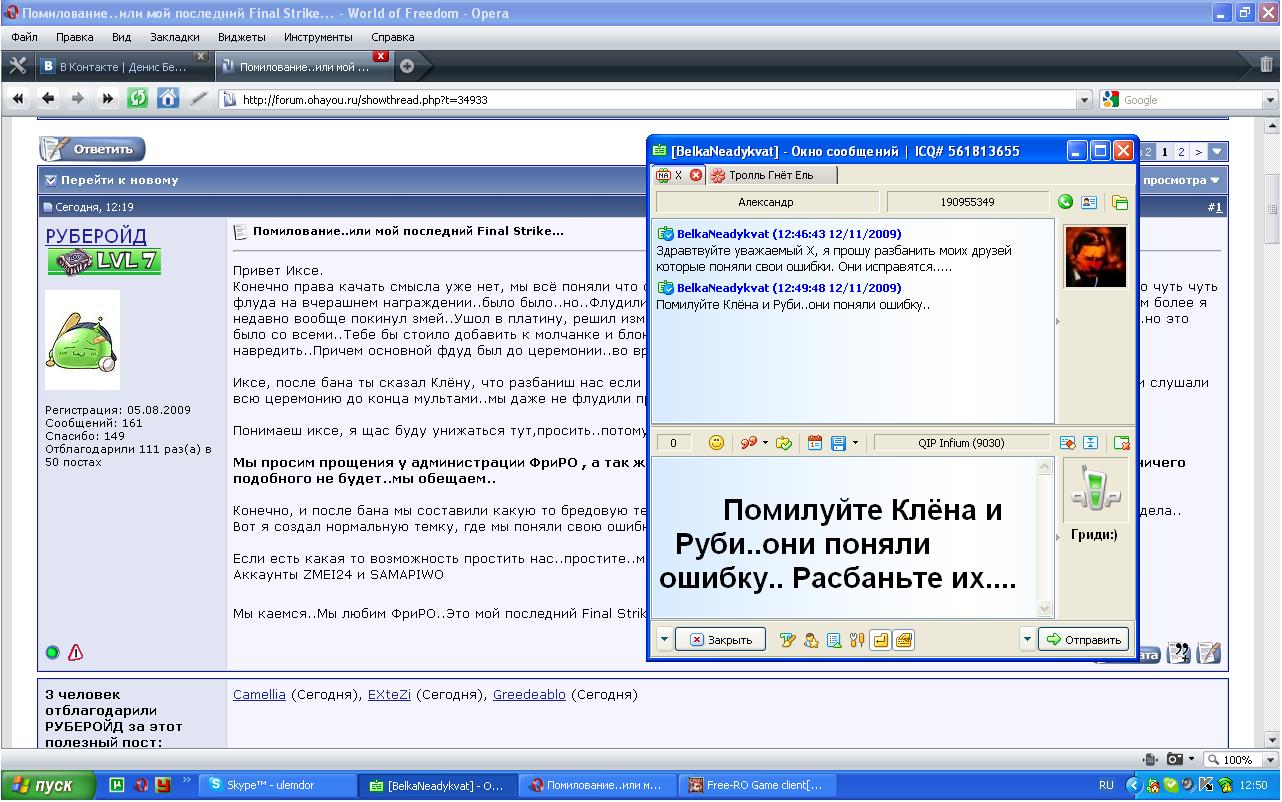Toggle the typing notification keyboard button
Image resolution: width=1282 pixels, height=802 pixels.
pos(903,640)
